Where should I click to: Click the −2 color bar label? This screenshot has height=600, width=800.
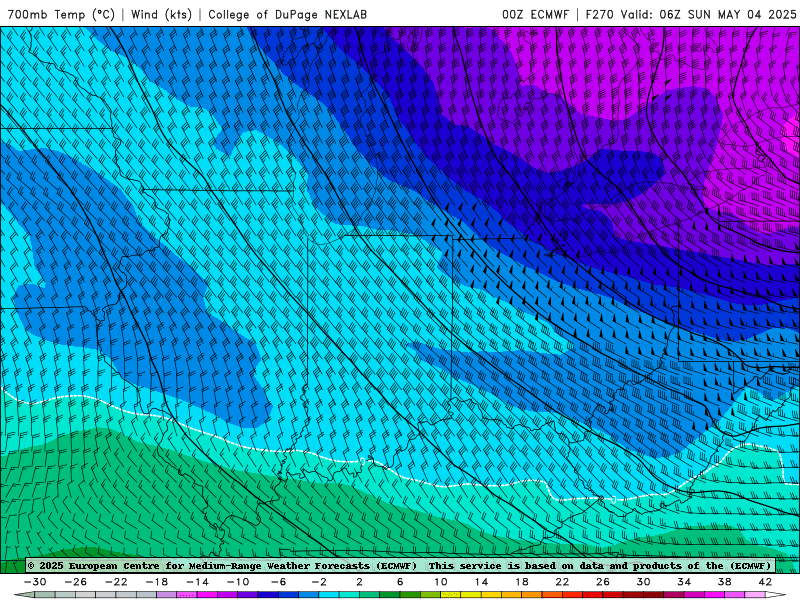[319, 582]
